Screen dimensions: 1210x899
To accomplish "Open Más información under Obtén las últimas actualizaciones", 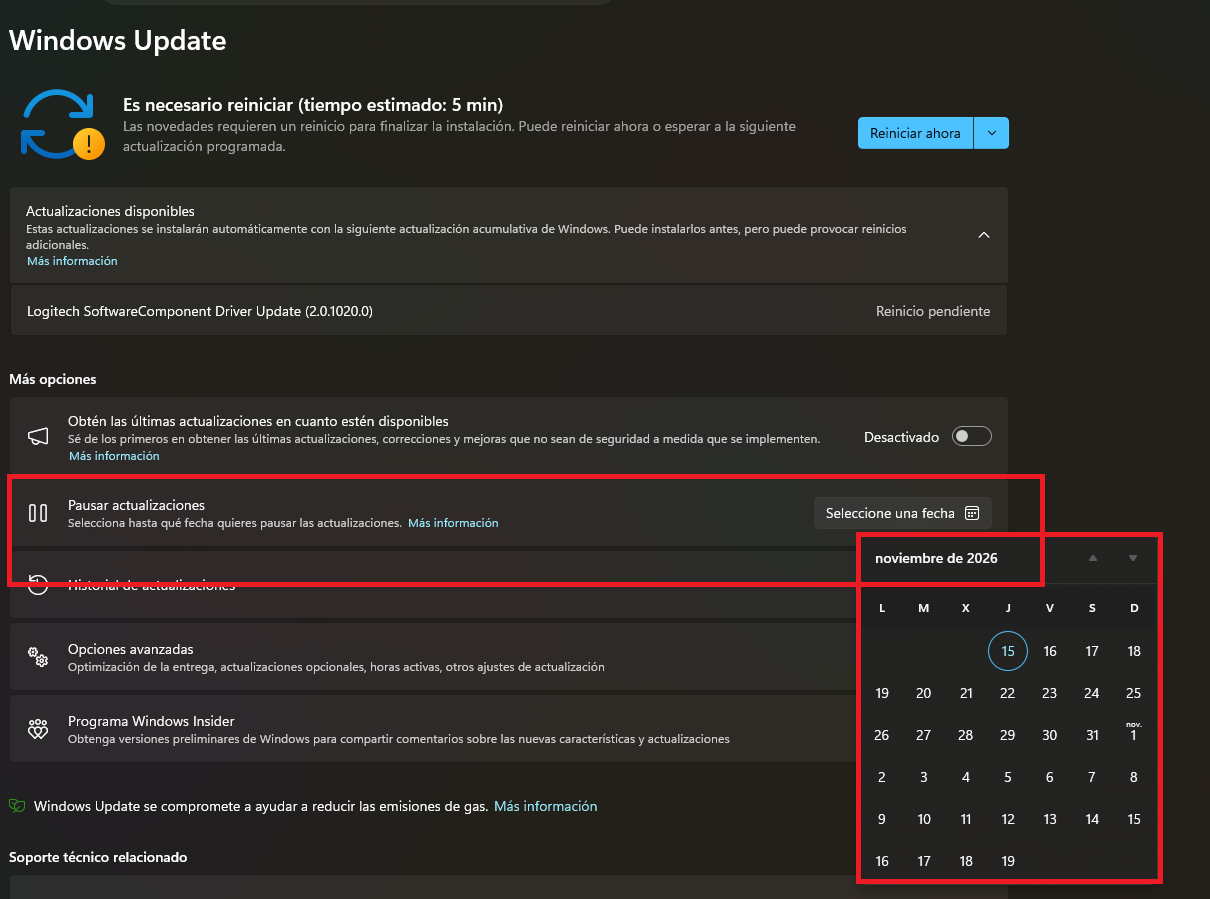I will pos(114,456).
